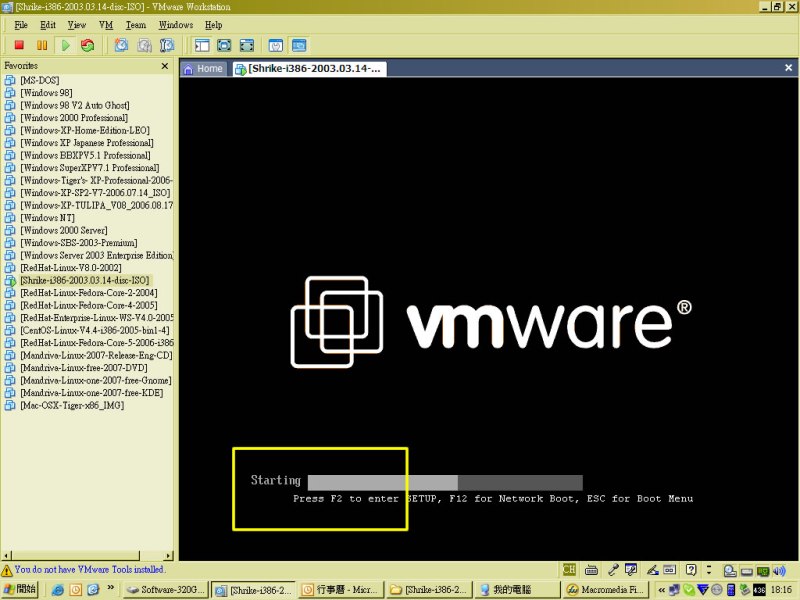Select [Windows NT] in Favorites
The image size is (800, 600).
47,218
